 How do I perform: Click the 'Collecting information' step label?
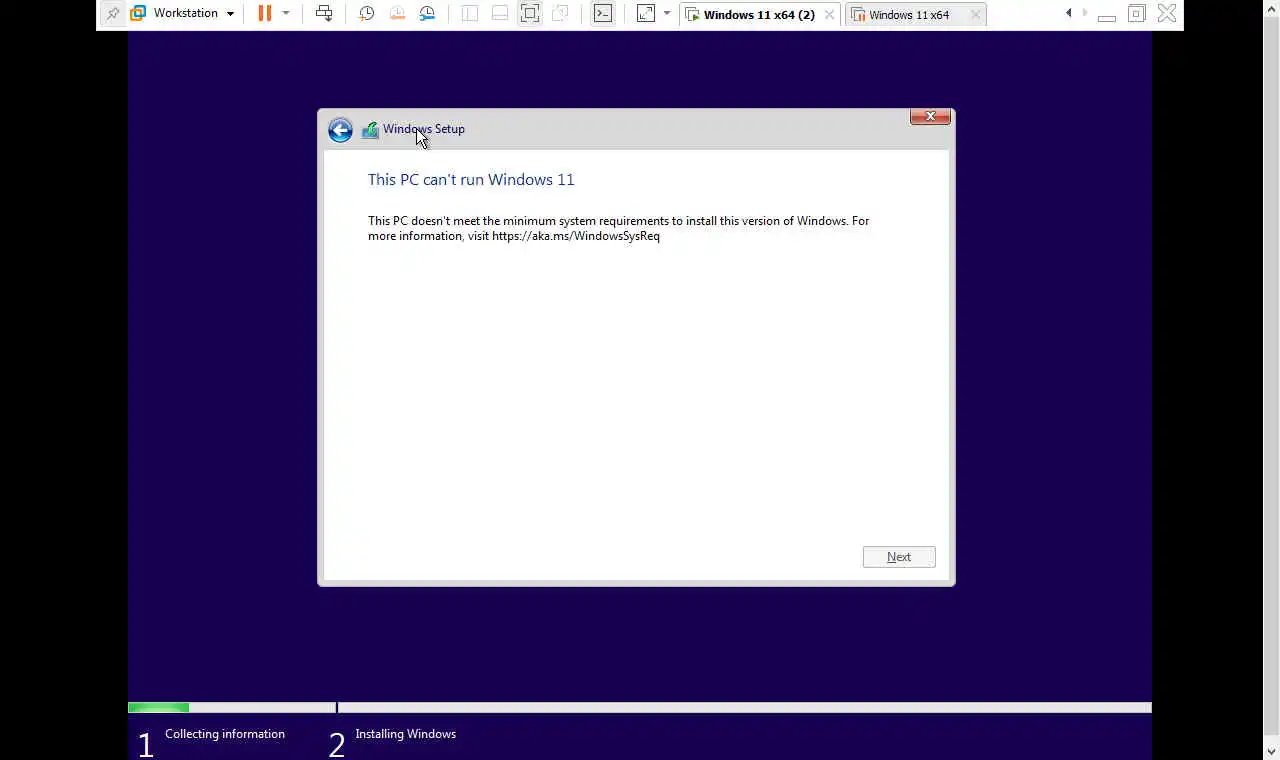click(x=225, y=734)
